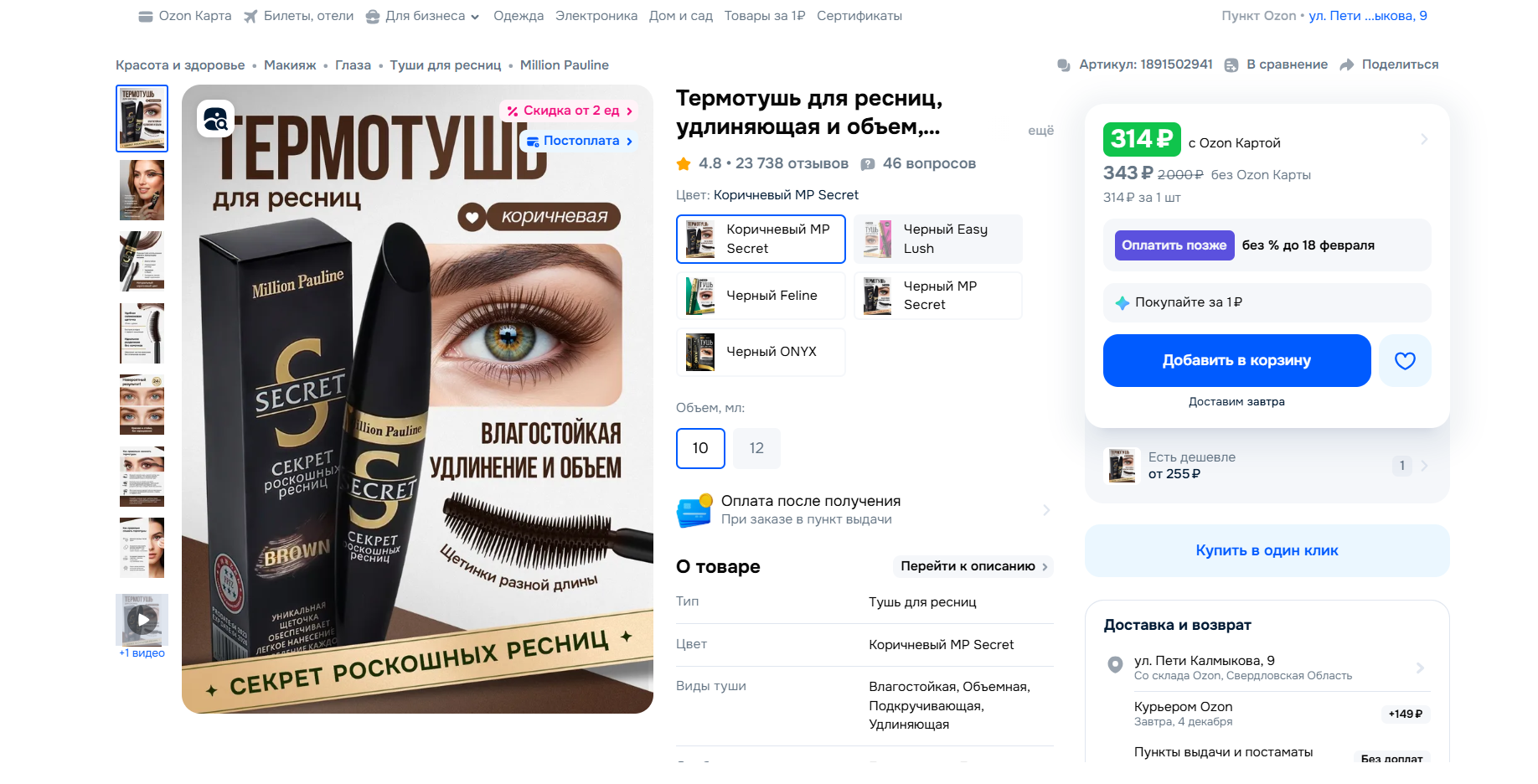Click Купить в один клик button
1538x784 pixels.
1267,550
